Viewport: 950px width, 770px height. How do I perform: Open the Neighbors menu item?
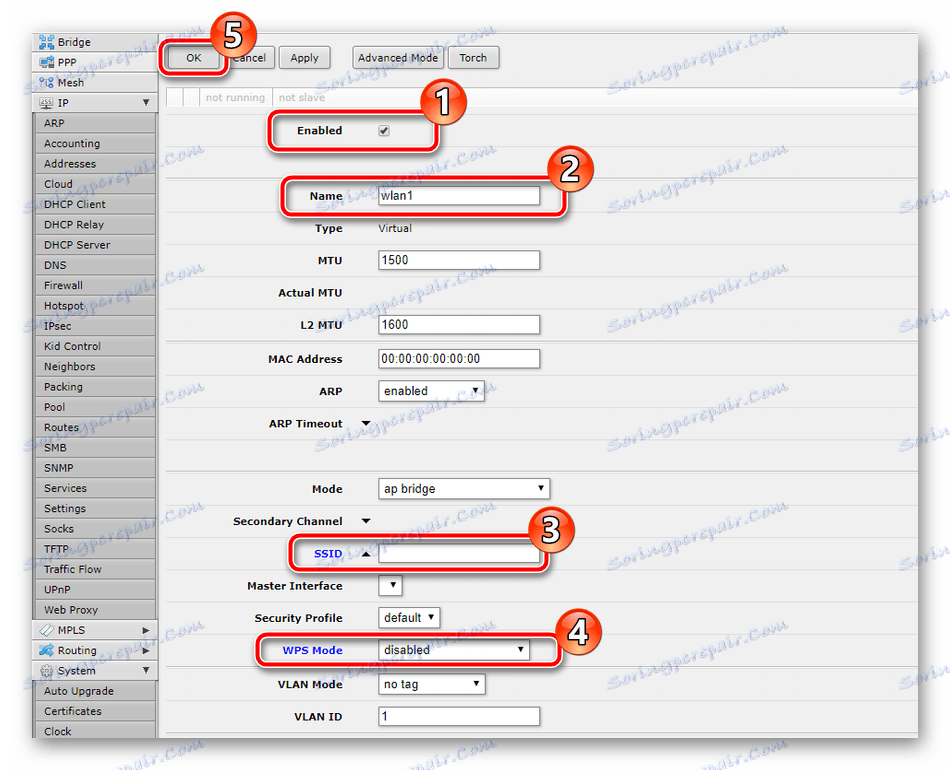pyautogui.click(x=95, y=367)
